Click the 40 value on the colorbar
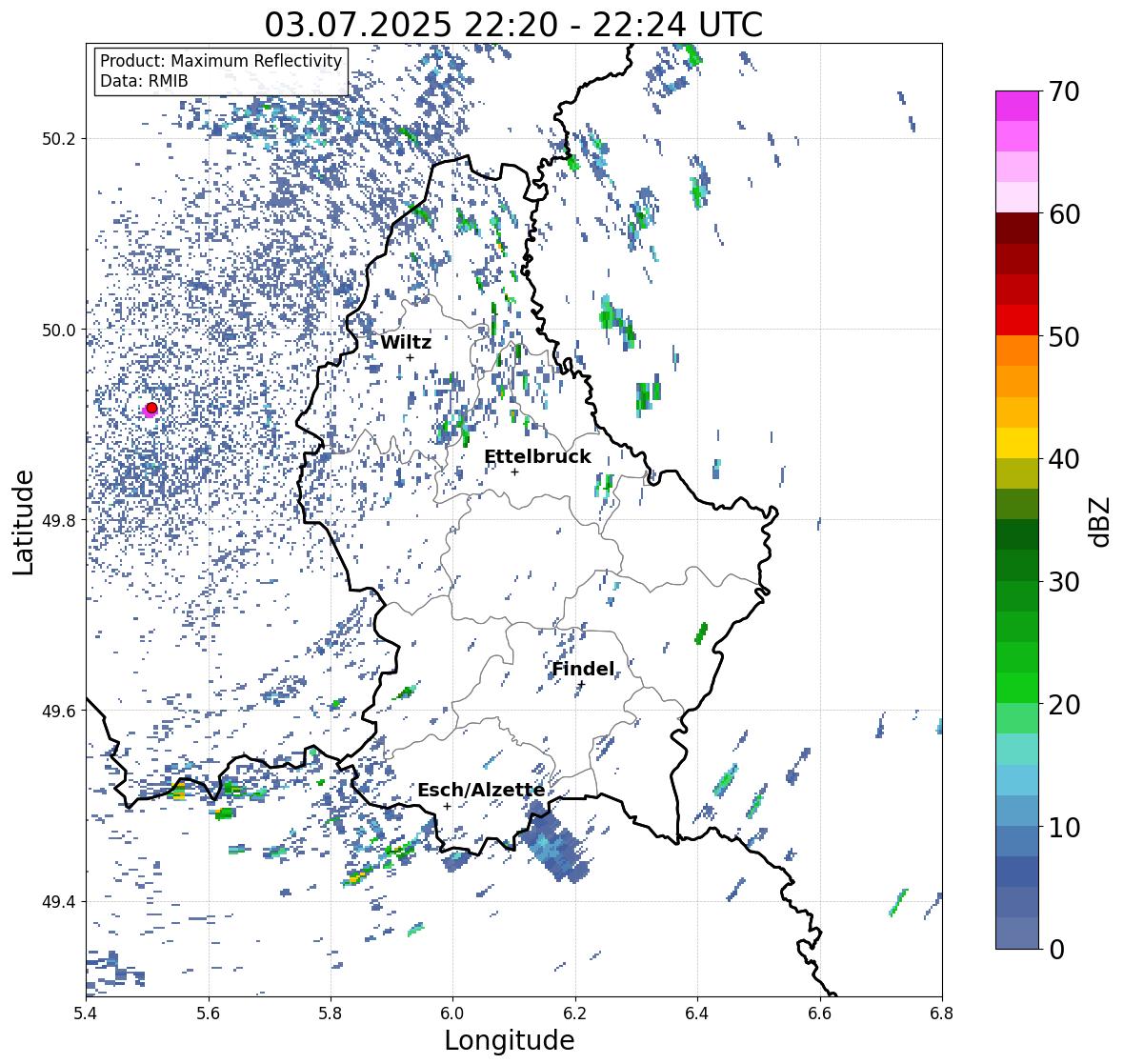The width and height of the screenshot is (1123, 1064). pyautogui.click(x=1064, y=459)
